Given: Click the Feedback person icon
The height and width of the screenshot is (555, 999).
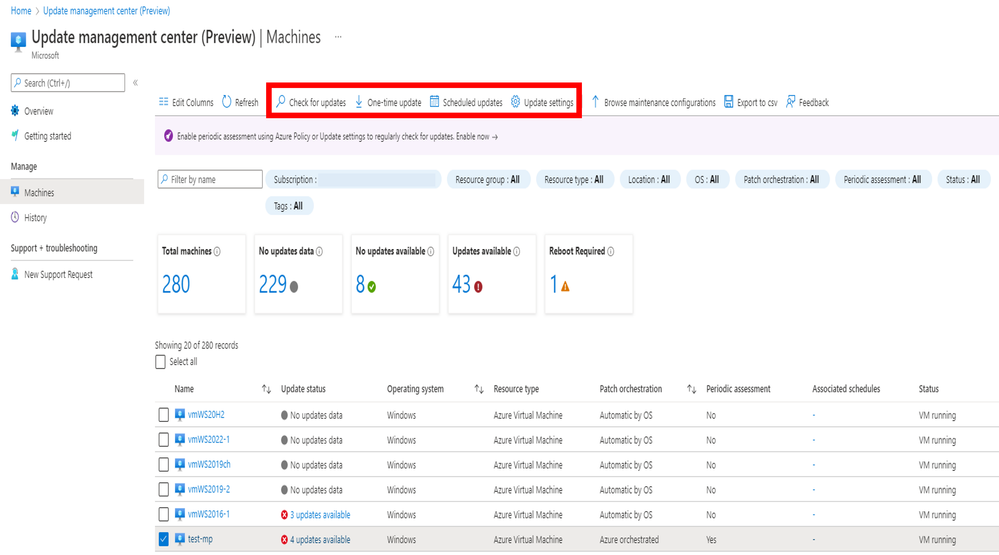Looking at the screenshot, I should click(x=791, y=102).
